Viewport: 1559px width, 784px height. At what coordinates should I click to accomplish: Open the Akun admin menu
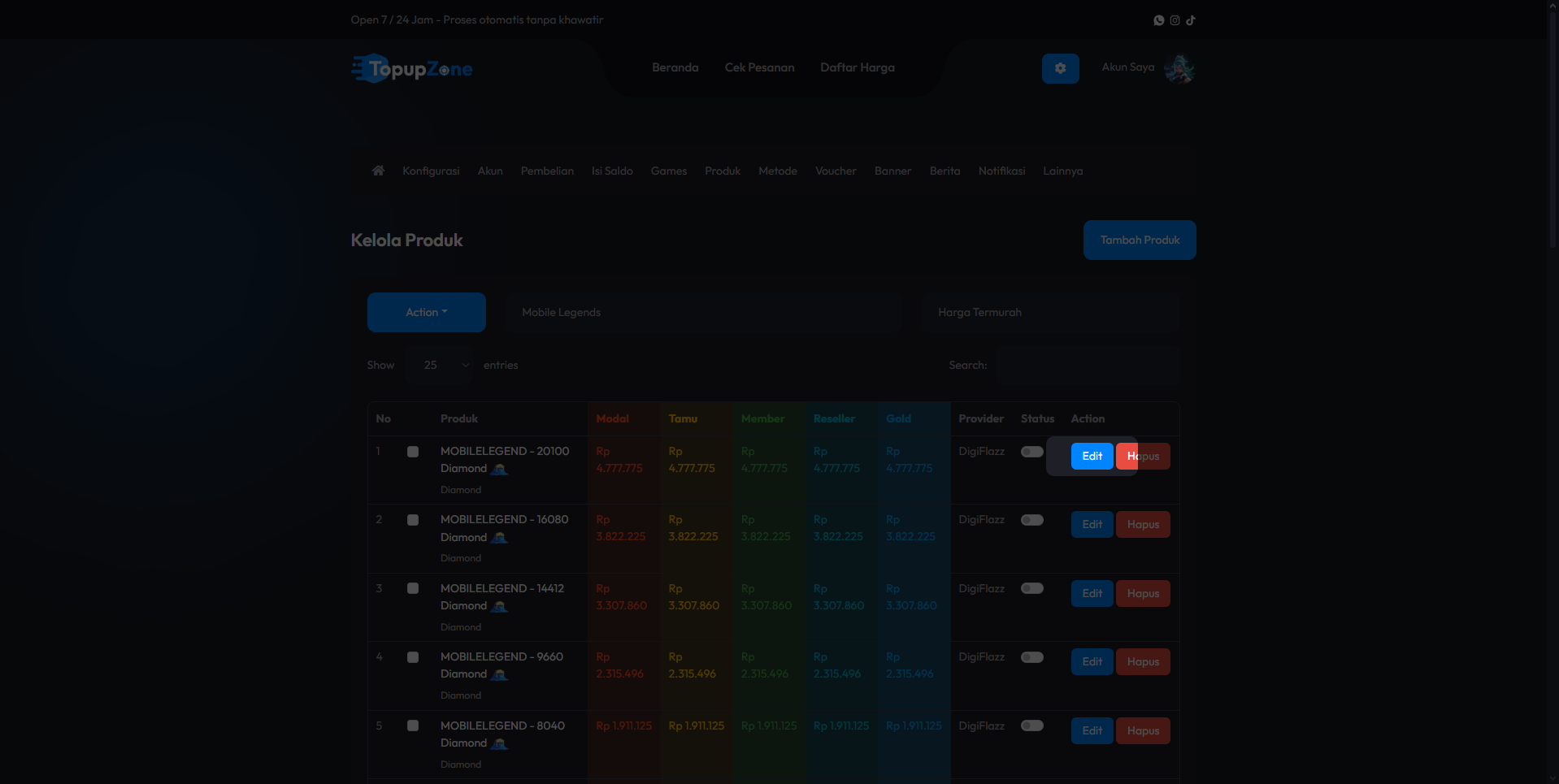click(490, 171)
